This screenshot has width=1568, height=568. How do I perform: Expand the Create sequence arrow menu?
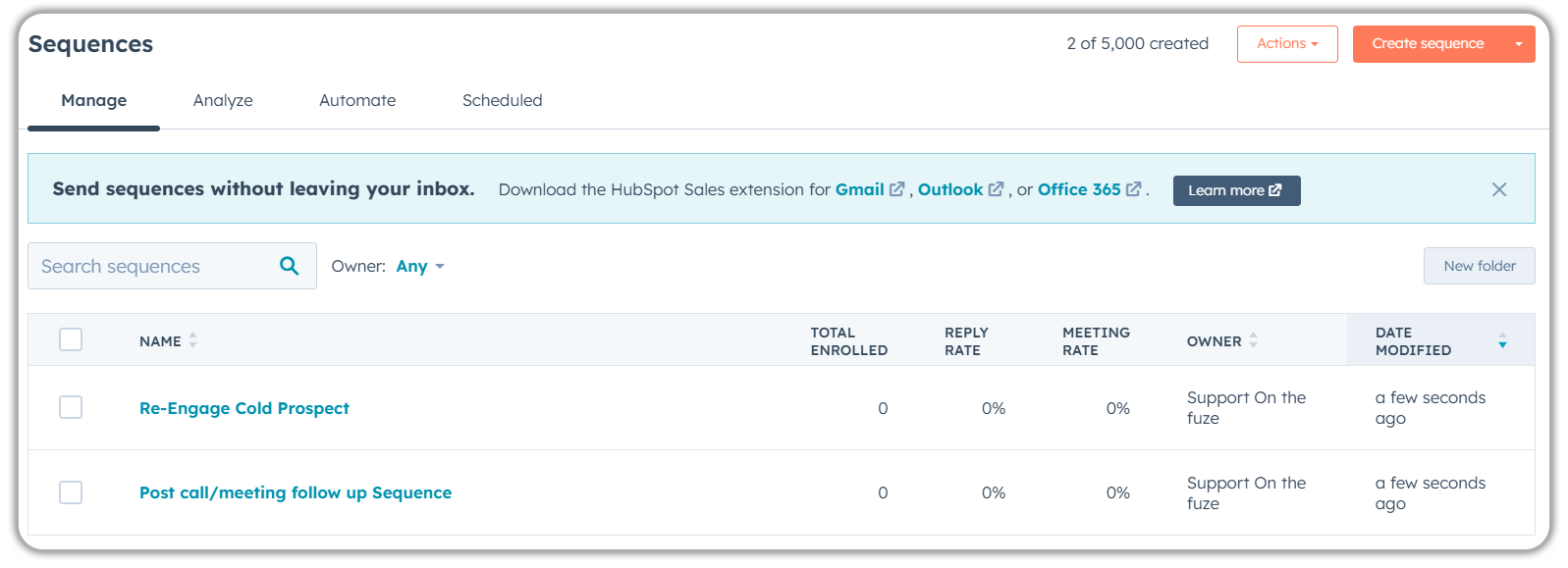click(1518, 44)
